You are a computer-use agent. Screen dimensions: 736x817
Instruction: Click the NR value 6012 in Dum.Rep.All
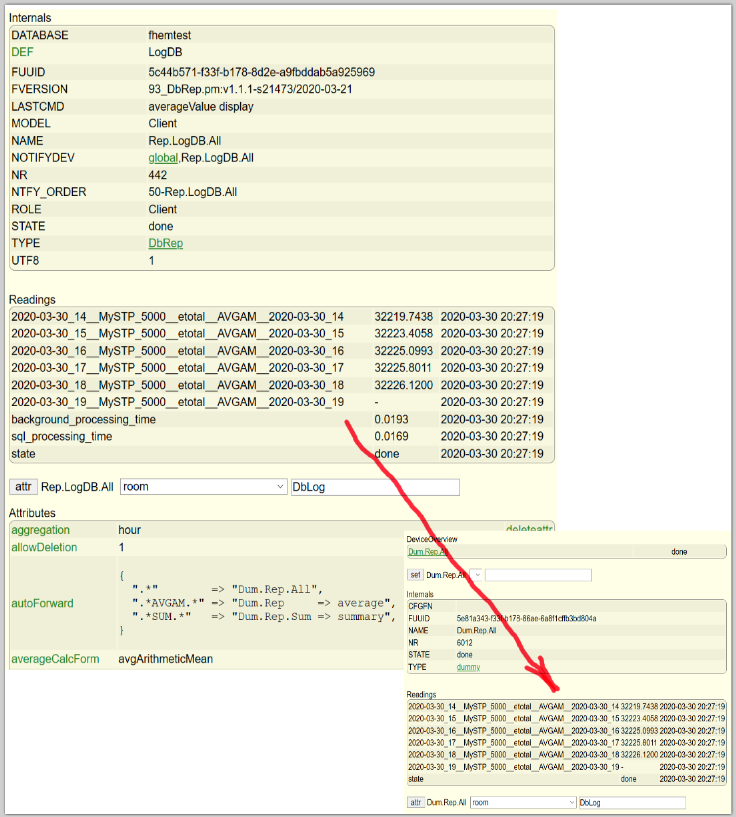465,642
